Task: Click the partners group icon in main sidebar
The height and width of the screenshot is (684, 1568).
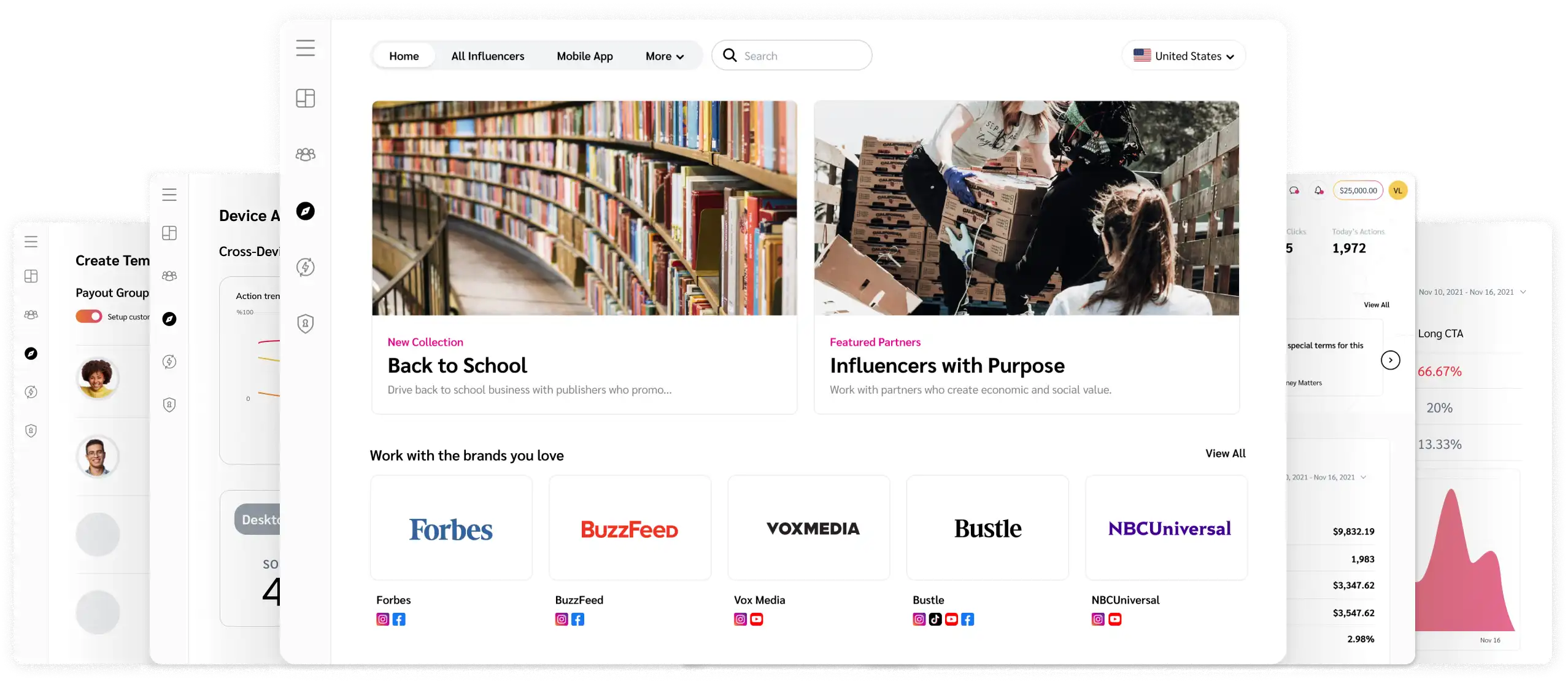Action: (305, 154)
